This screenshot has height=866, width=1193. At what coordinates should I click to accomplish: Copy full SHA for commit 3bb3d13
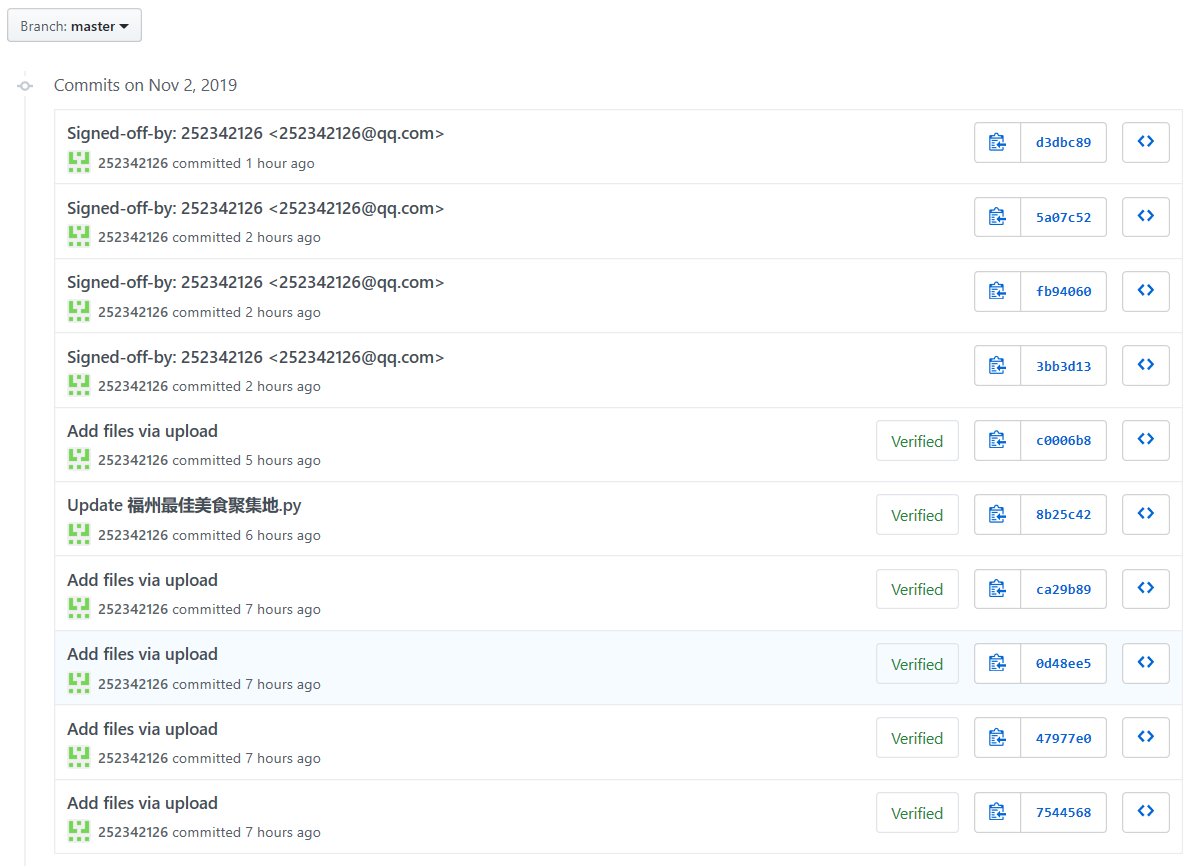coord(997,366)
